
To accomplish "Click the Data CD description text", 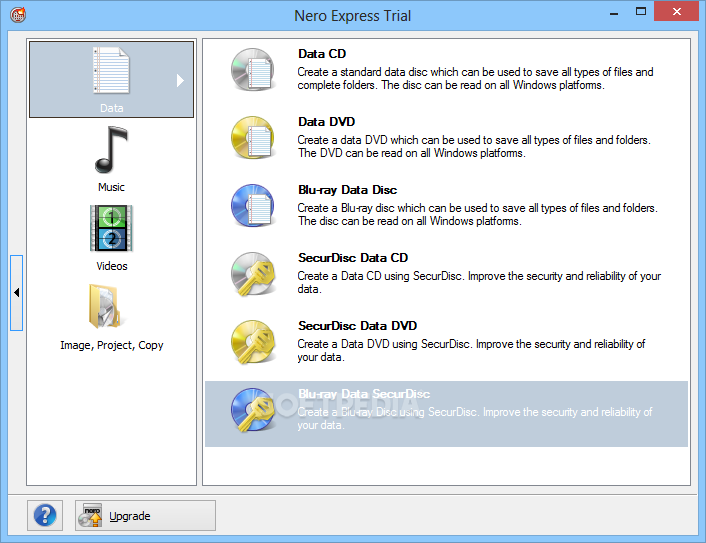I will [x=475, y=79].
